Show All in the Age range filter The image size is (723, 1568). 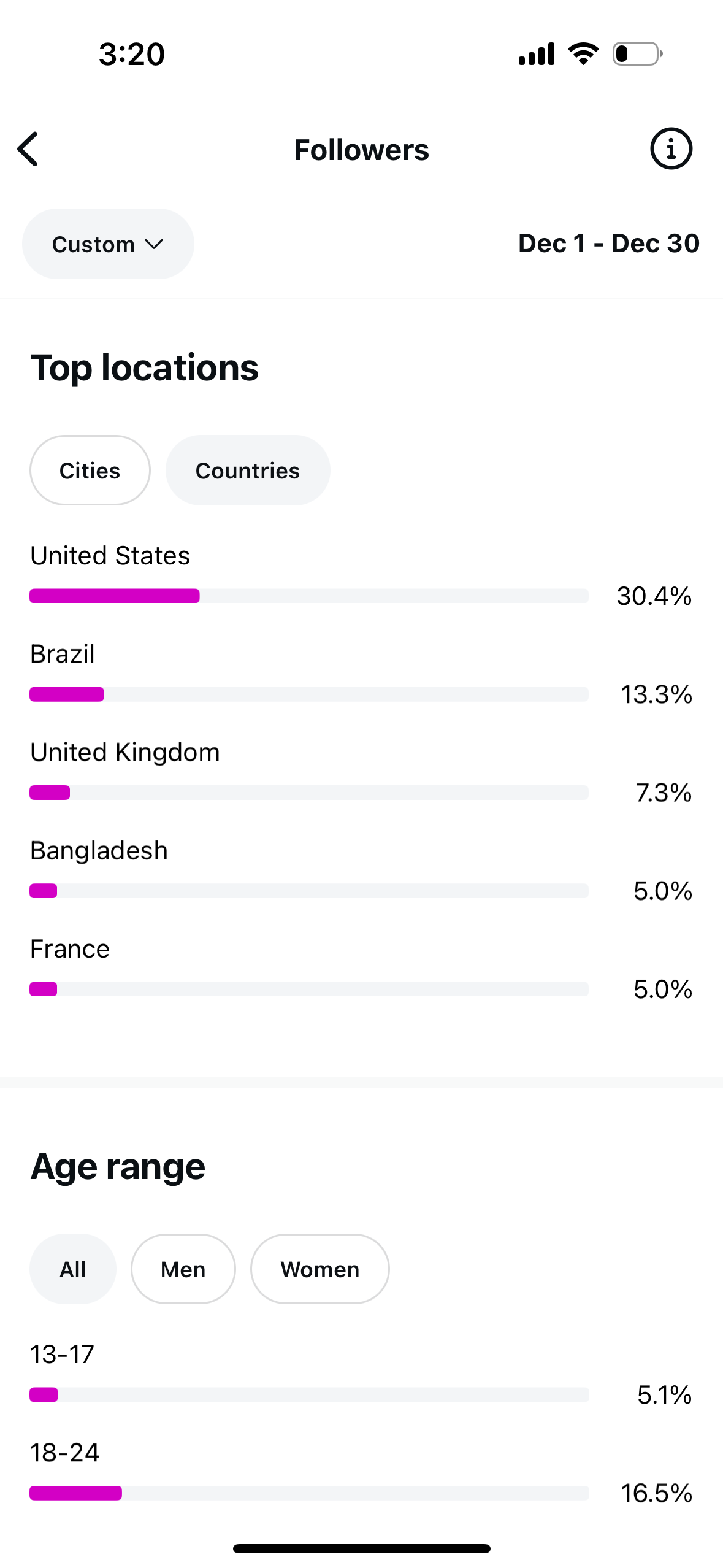pyautogui.click(x=73, y=1269)
